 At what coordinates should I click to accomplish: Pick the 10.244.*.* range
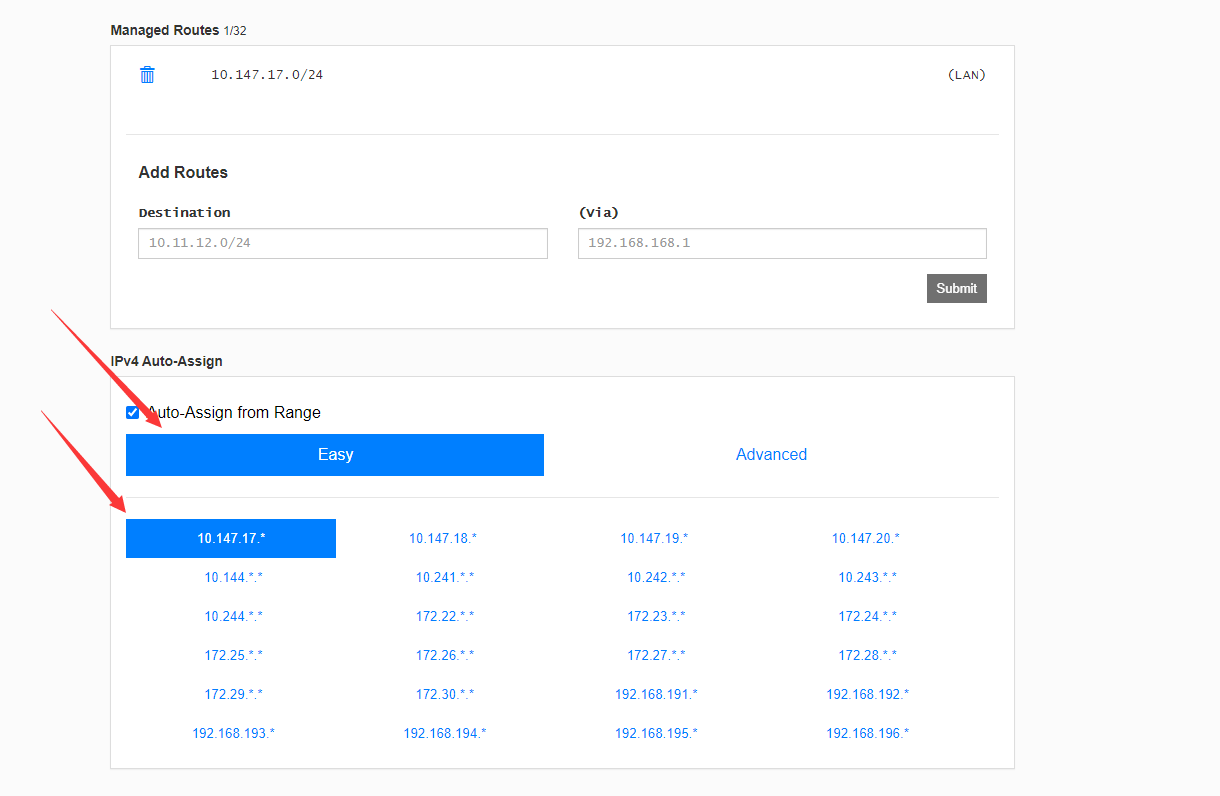(234, 616)
